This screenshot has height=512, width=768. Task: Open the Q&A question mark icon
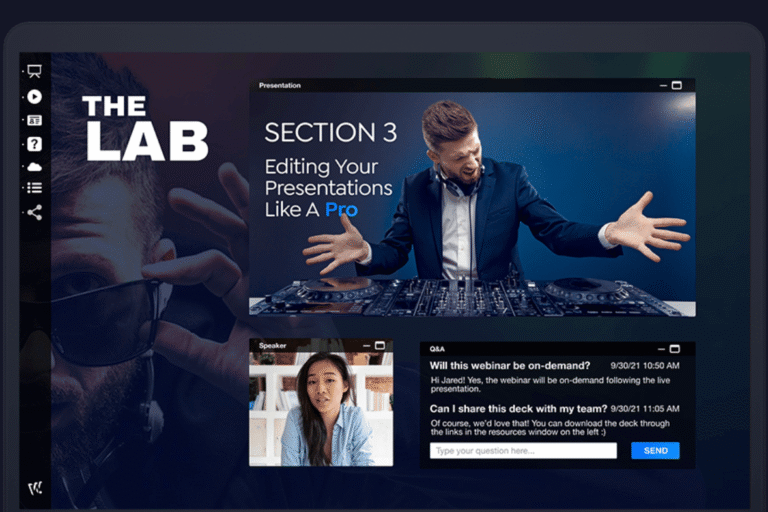click(34, 144)
